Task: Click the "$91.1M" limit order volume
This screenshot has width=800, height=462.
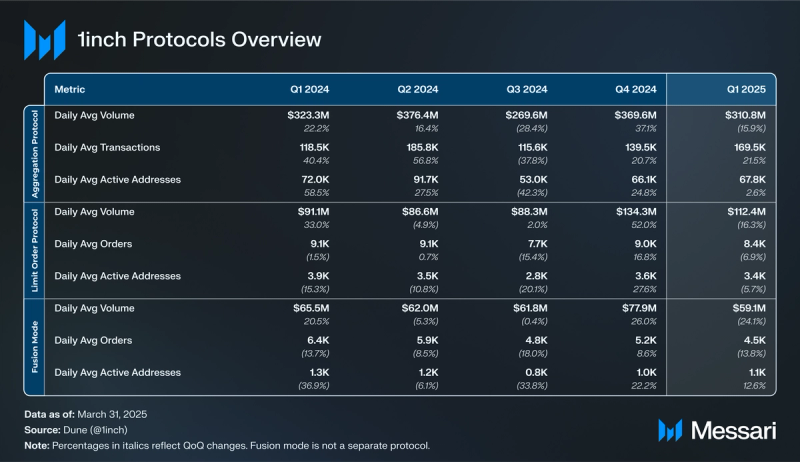Action: [313, 212]
